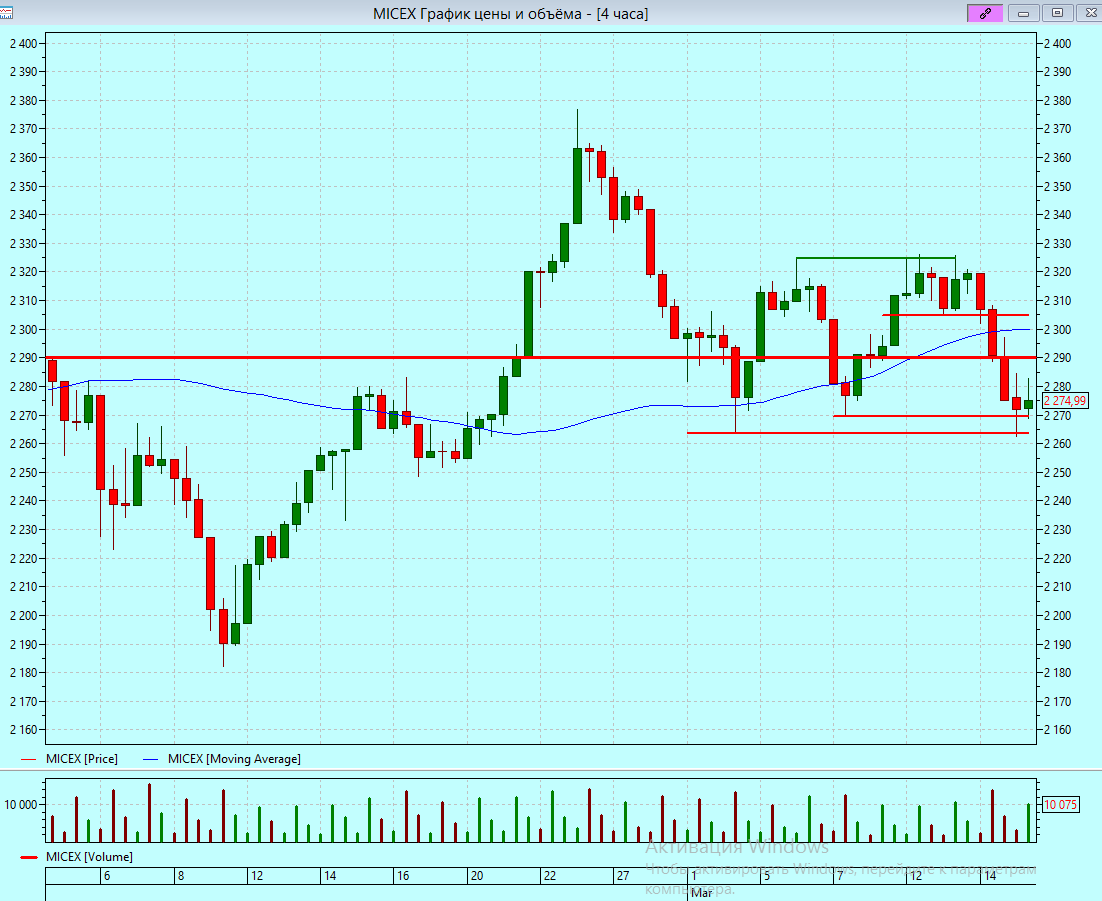Viewport: 1102px width, 901px height.
Task: Click date label 5 on time axis
Action: coord(767,876)
